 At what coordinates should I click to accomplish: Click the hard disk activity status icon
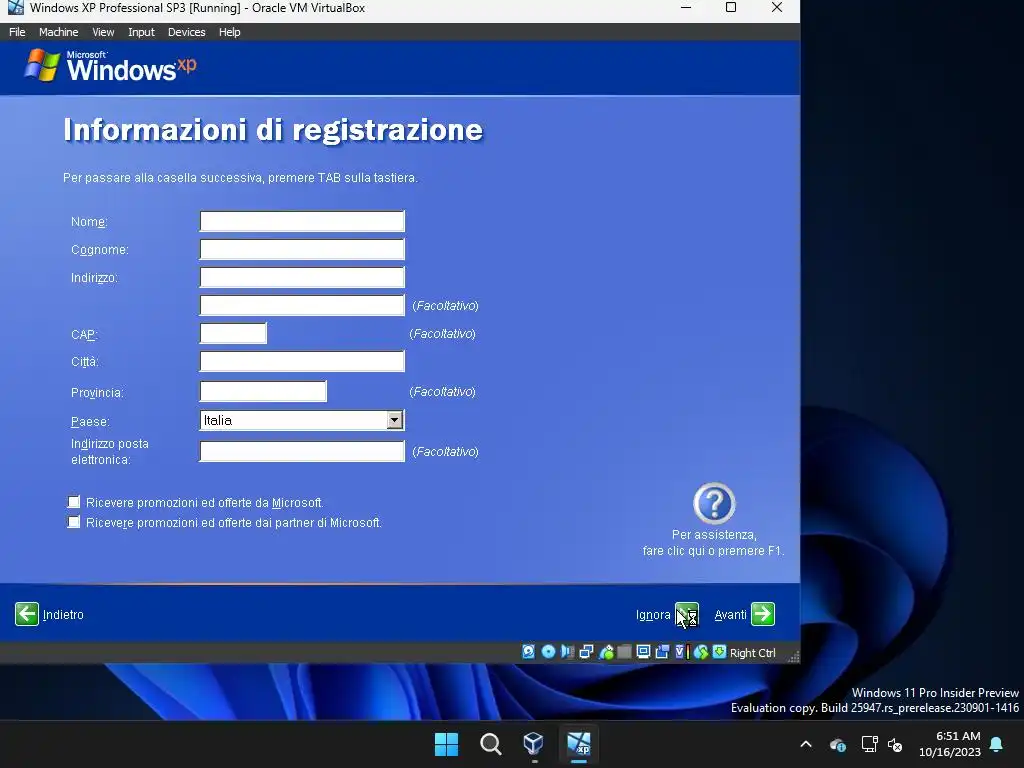[528, 652]
